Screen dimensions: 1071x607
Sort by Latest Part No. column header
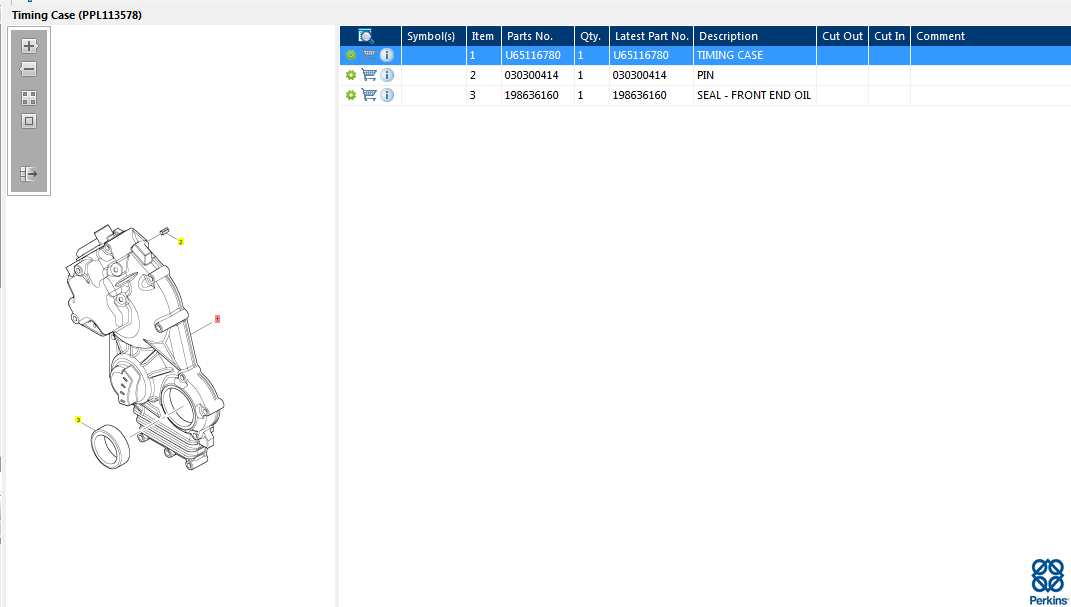pyautogui.click(x=651, y=36)
